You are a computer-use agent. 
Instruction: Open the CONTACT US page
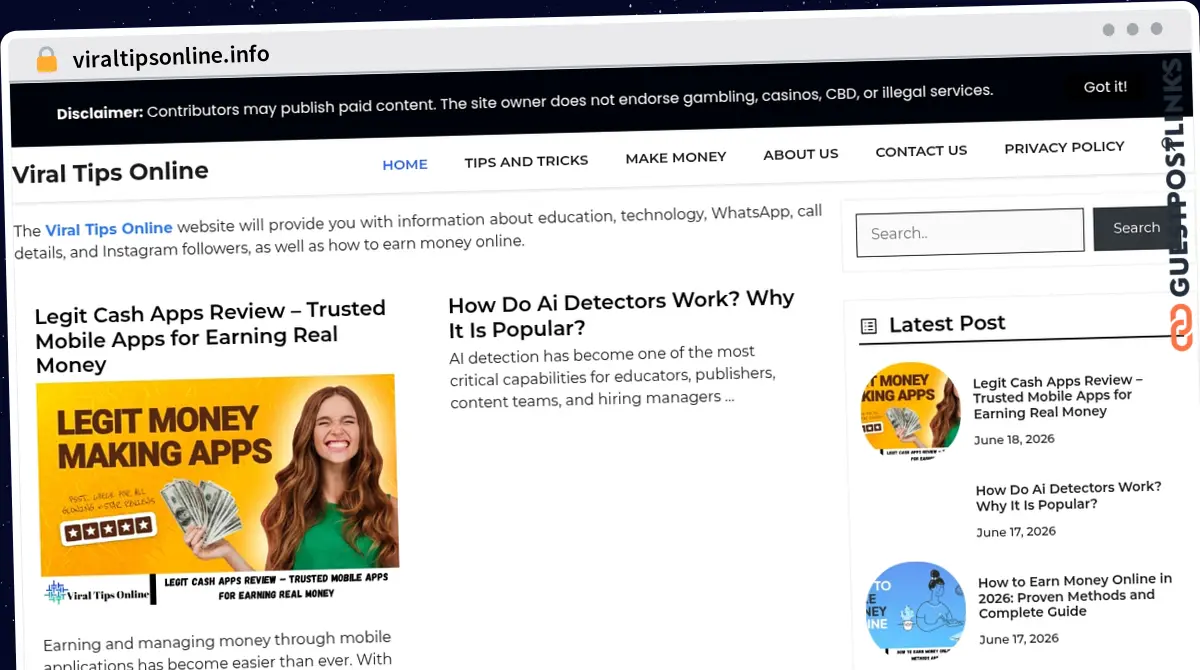click(921, 151)
